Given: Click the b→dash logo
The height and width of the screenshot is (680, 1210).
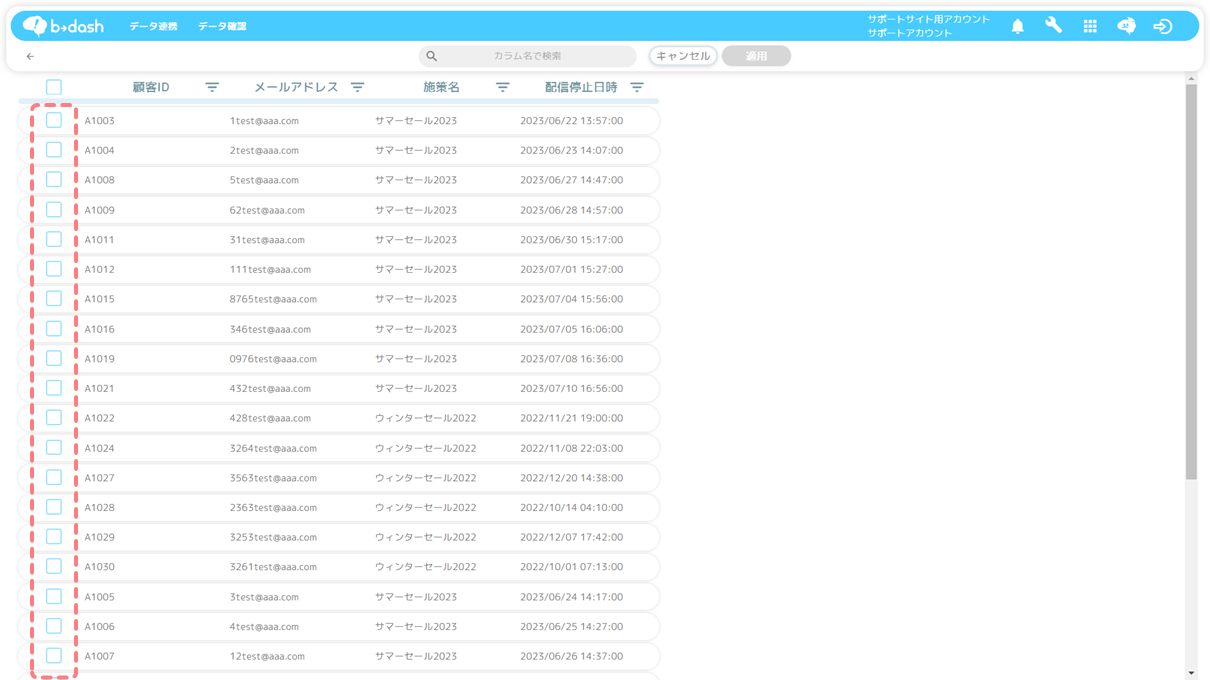Looking at the screenshot, I should (63, 26).
